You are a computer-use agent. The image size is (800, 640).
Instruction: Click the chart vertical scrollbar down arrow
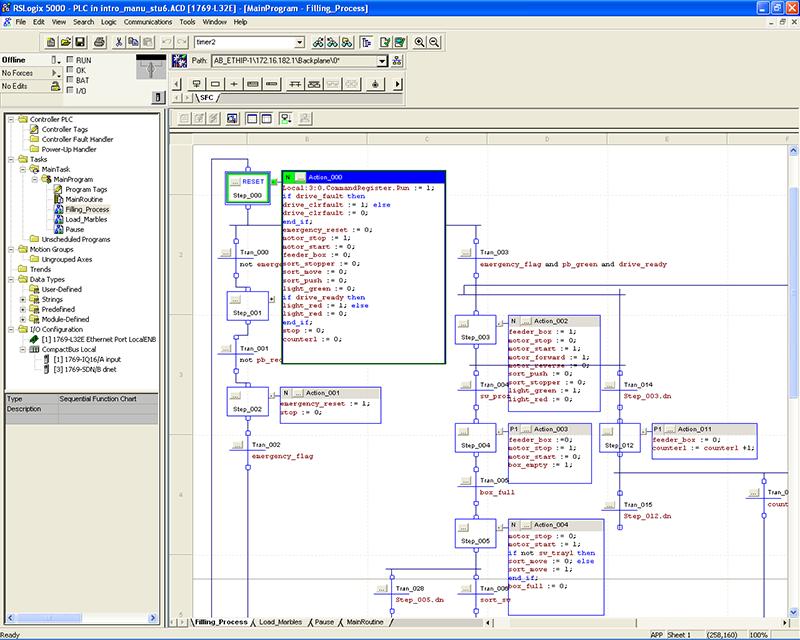point(793,612)
